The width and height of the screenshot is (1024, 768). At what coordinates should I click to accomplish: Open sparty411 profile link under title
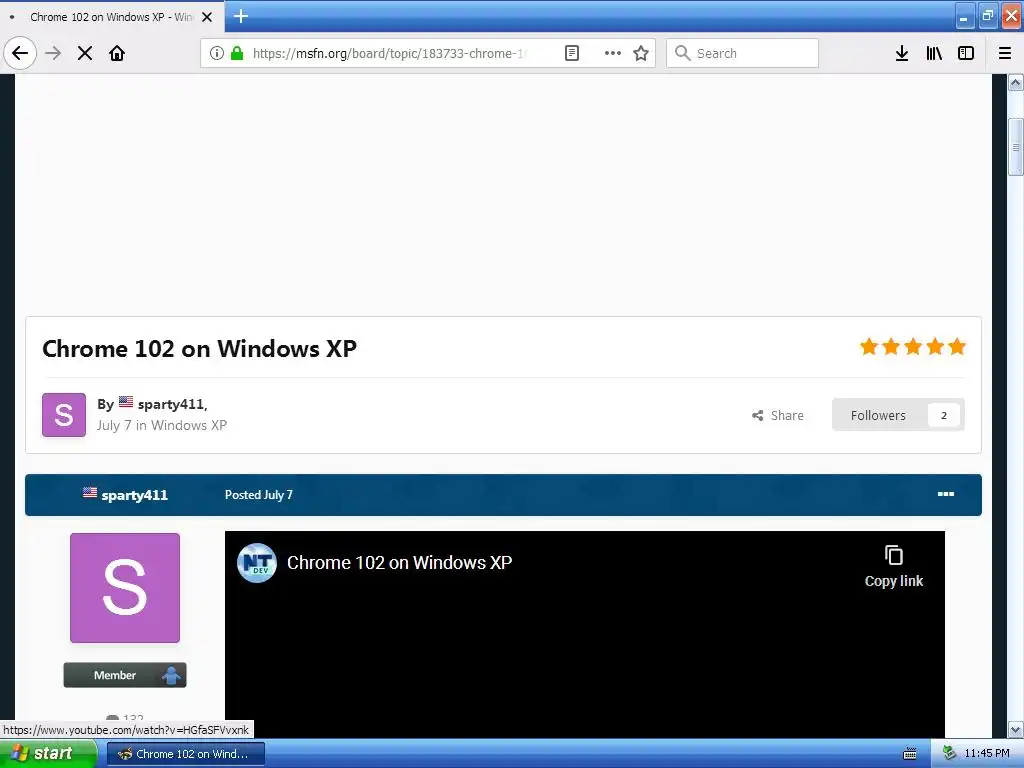(170, 404)
